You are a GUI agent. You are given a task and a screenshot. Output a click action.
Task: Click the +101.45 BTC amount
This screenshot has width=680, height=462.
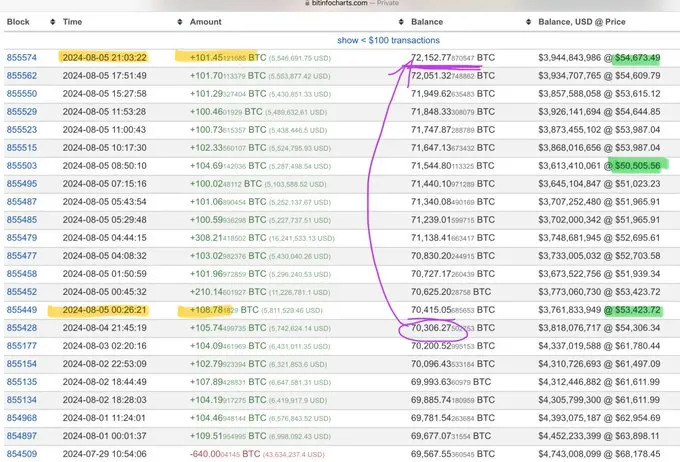click(228, 58)
